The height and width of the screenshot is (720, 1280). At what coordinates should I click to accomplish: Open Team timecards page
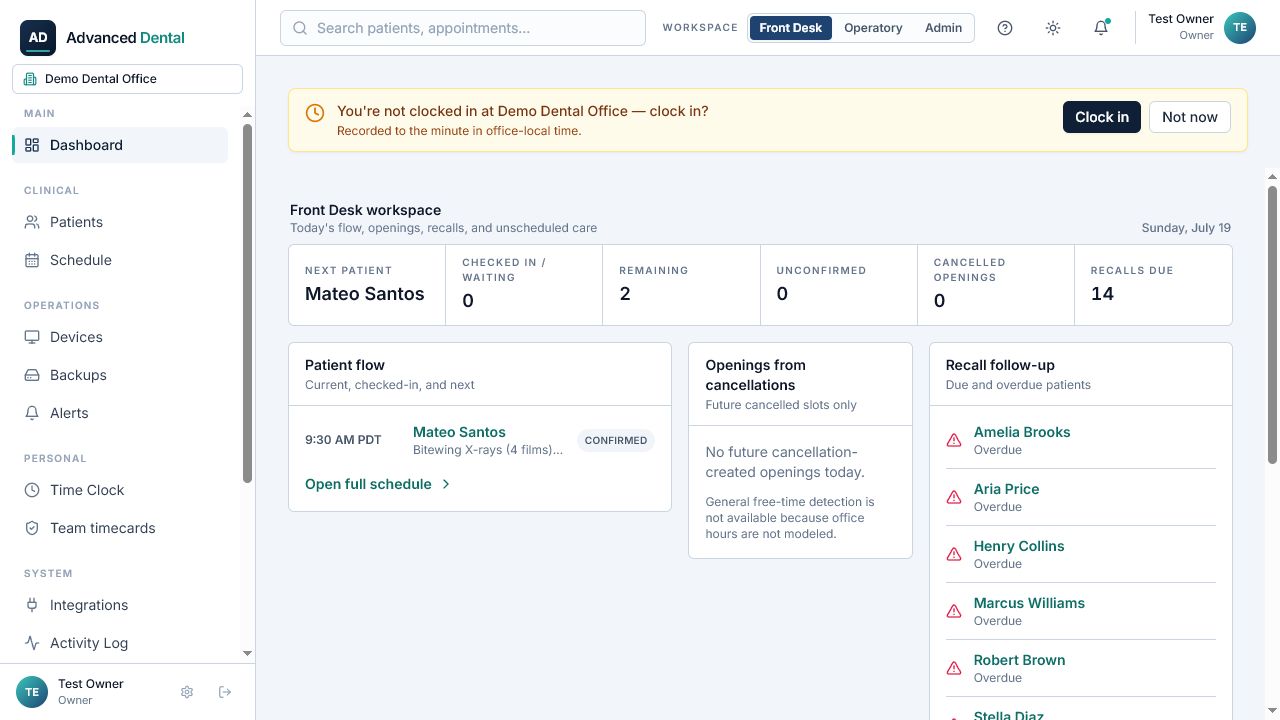tap(120, 528)
